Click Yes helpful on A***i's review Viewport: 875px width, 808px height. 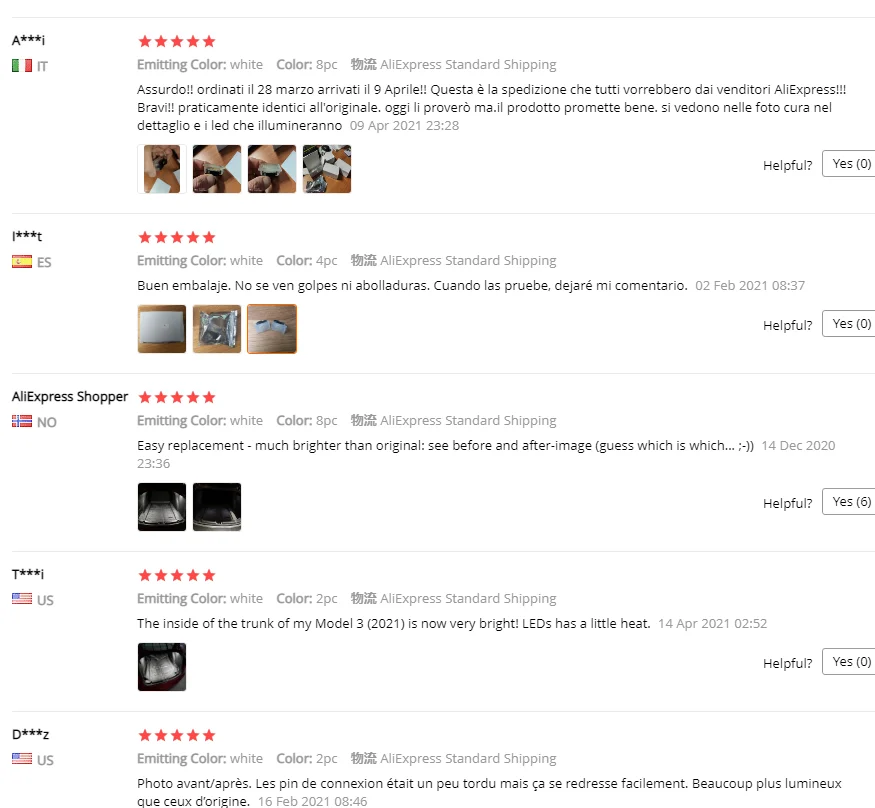click(849, 163)
